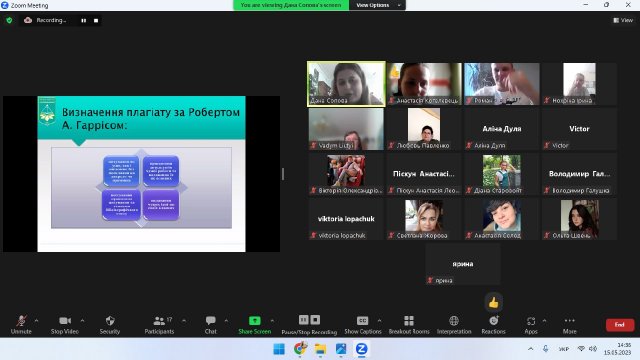
Task: Expand audio options arrow next to Unmute
Action: pyautogui.click(x=36, y=321)
